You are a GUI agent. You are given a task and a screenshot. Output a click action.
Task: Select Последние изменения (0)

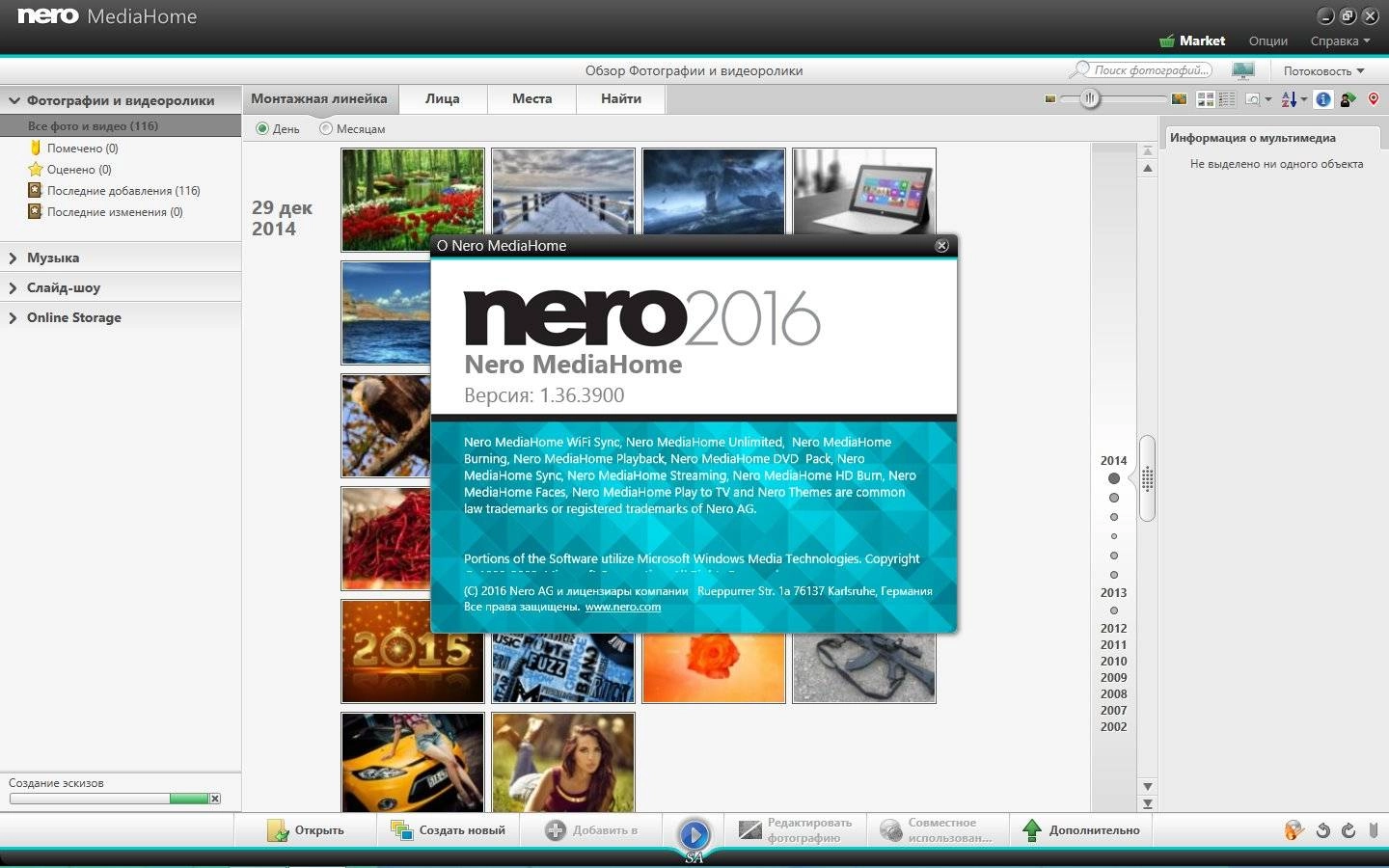115,211
